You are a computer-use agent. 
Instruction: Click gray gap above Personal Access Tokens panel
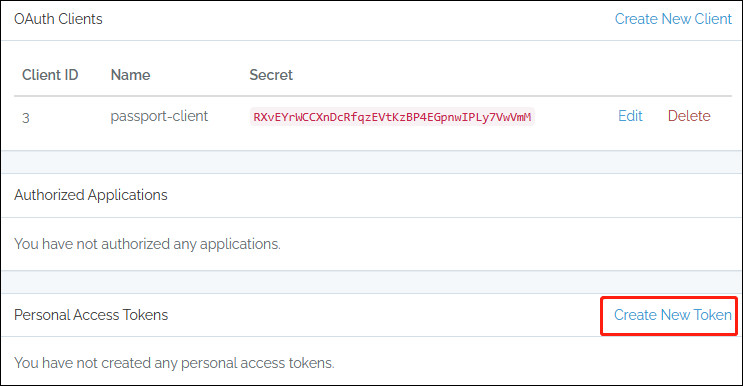tap(372, 282)
